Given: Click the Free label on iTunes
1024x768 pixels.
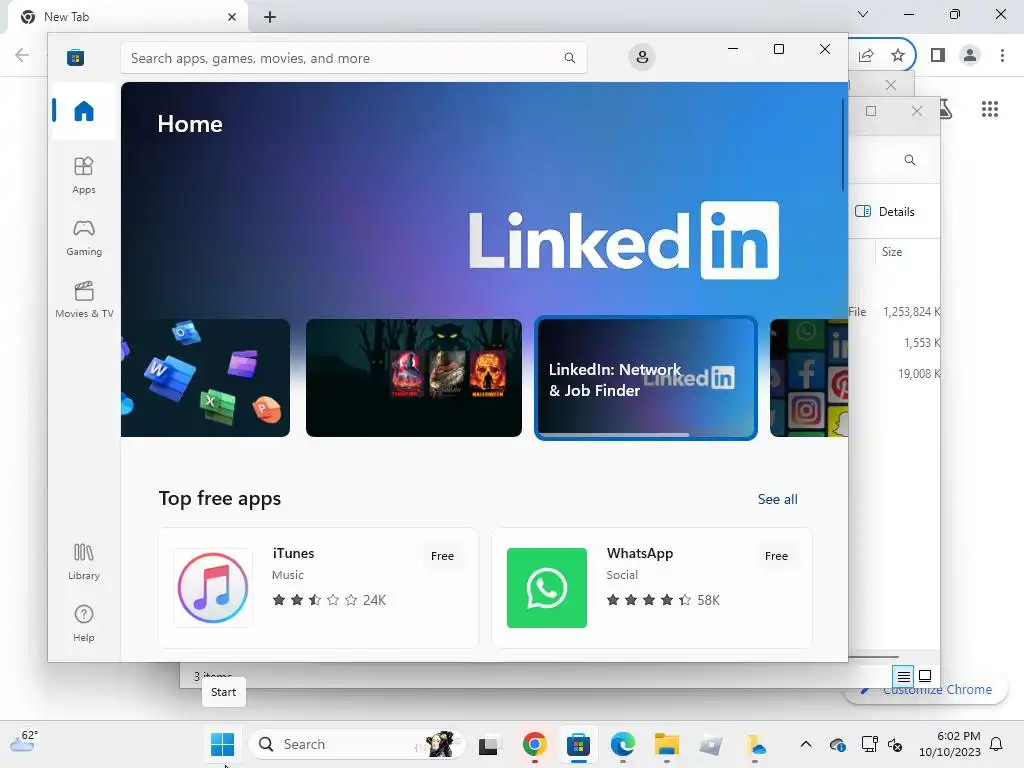Looking at the screenshot, I should pos(442,556).
